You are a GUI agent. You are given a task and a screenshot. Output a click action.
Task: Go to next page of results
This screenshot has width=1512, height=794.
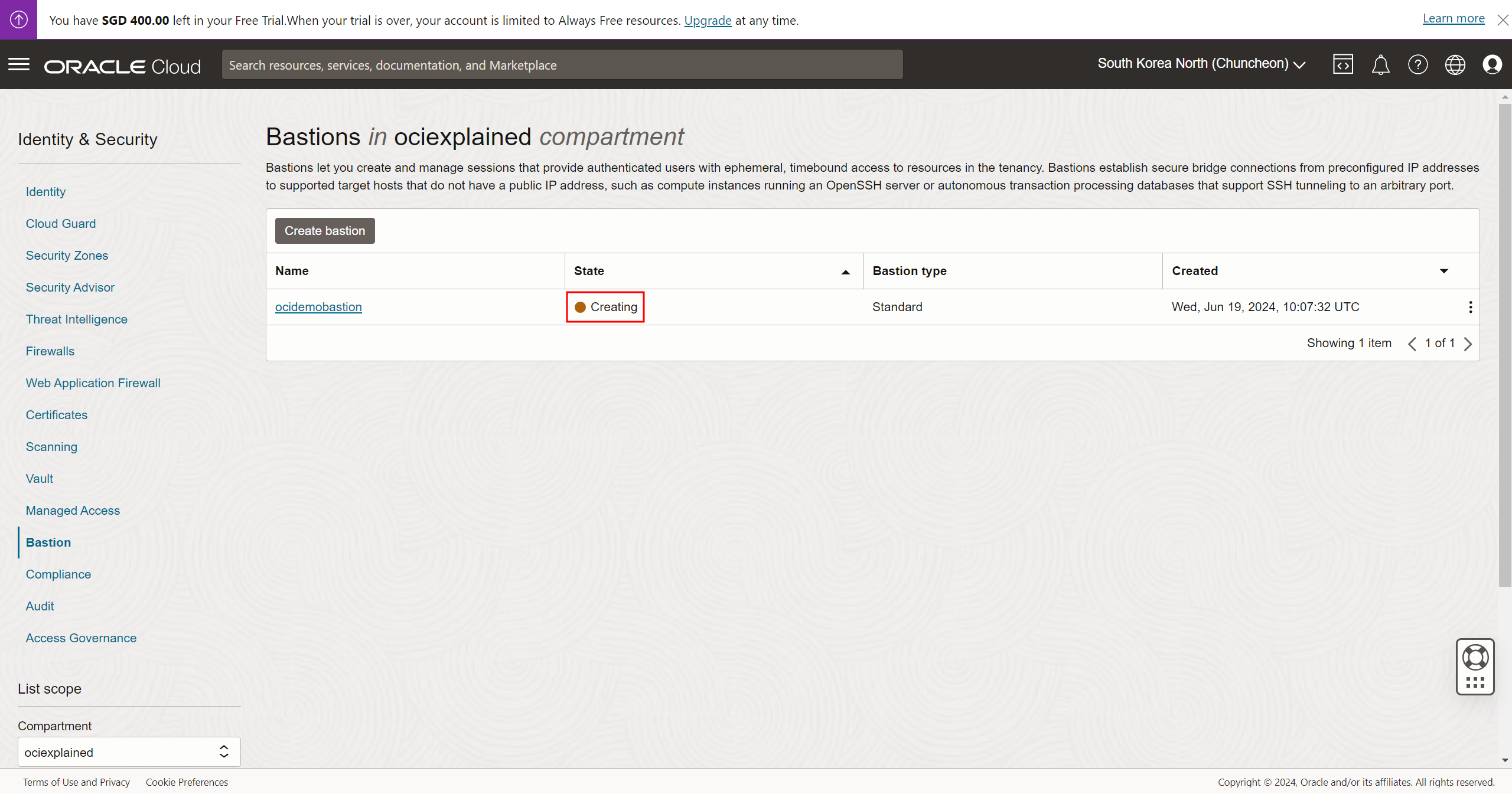(x=1468, y=344)
